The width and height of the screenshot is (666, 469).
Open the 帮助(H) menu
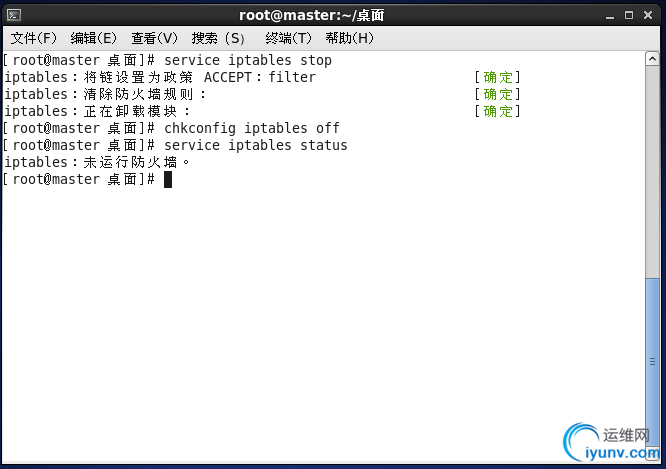click(x=350, y=38)
